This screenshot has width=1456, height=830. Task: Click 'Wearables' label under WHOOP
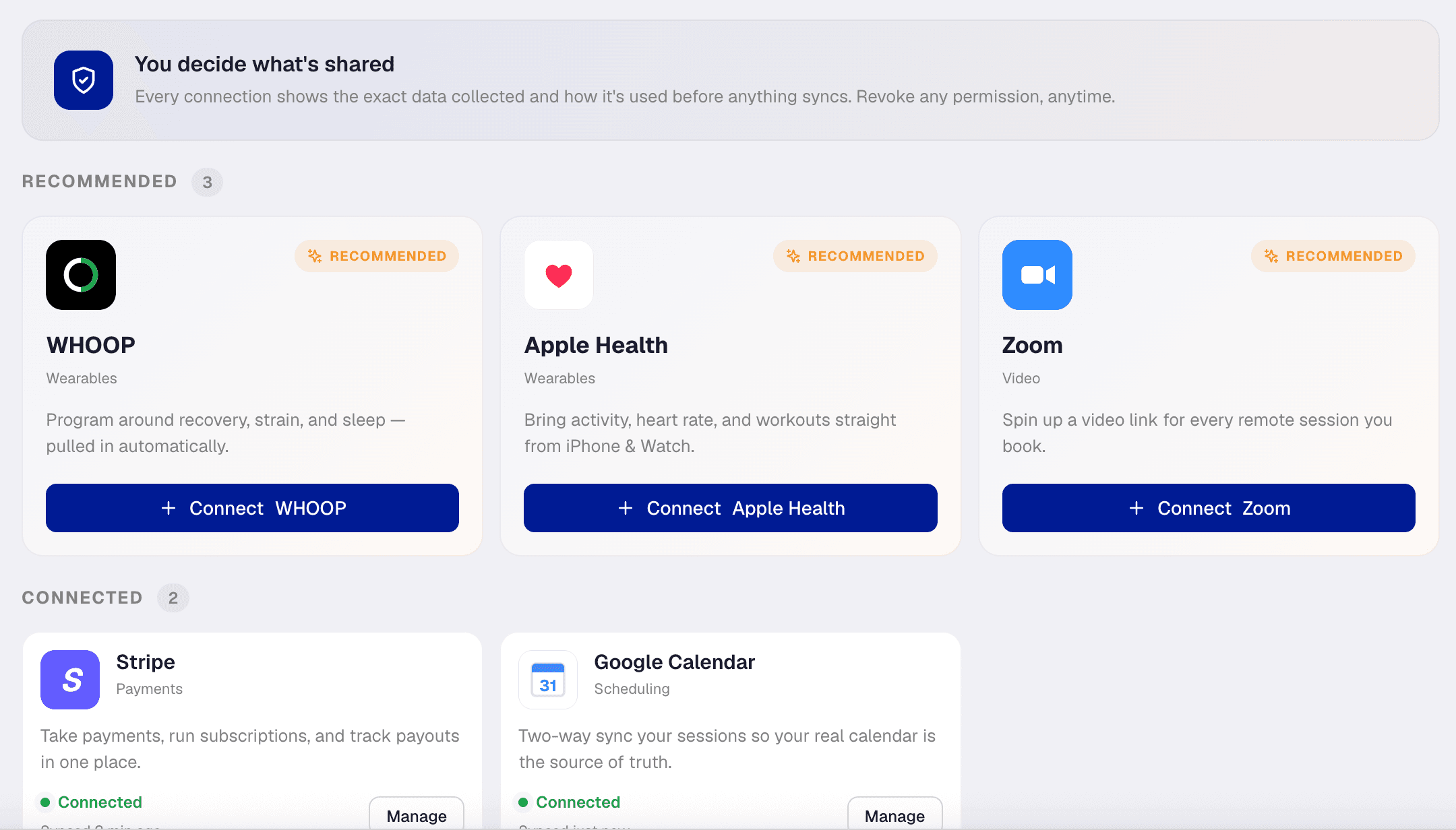click(82, 378)
